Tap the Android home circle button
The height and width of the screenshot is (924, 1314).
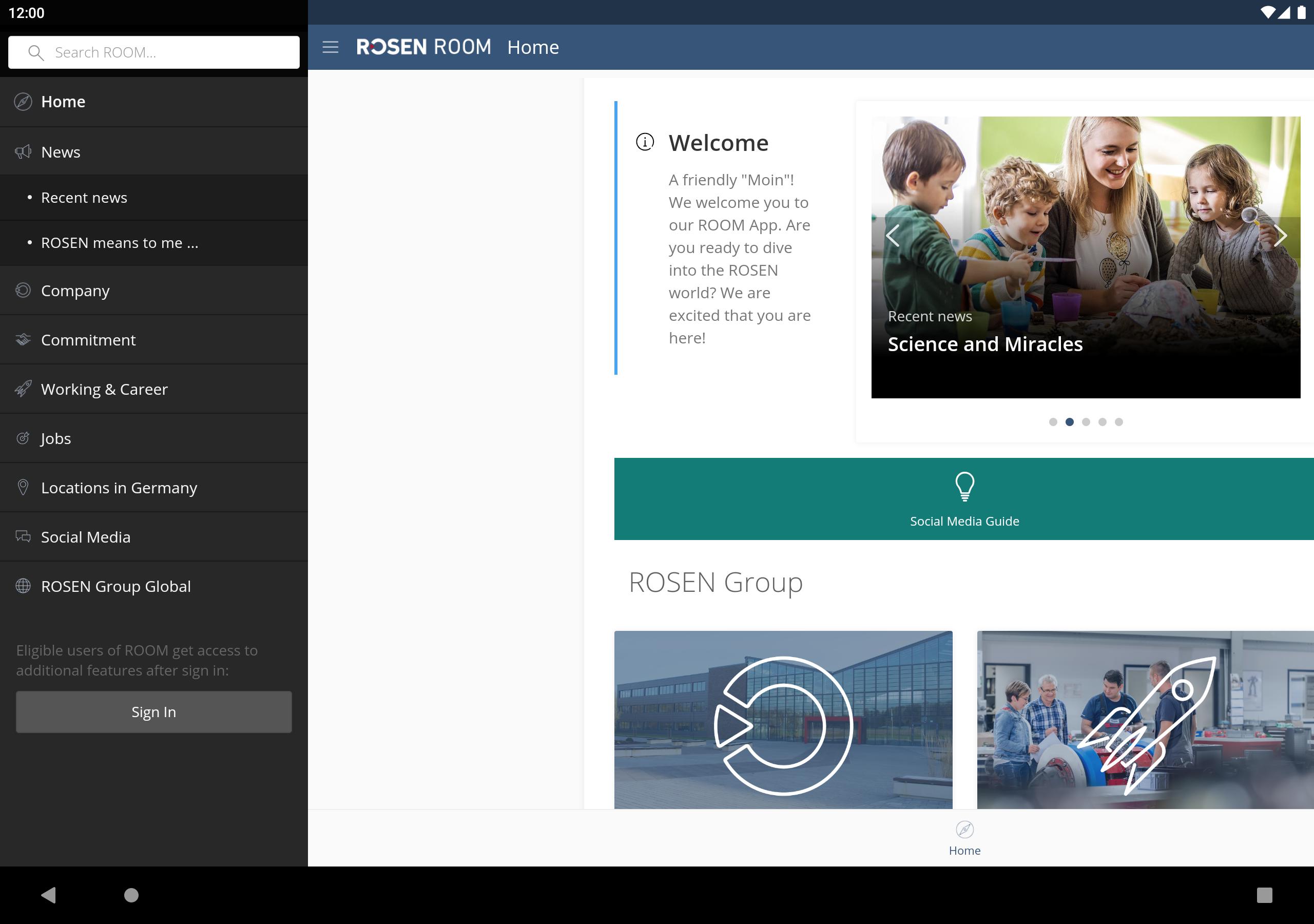coord(131,895)
